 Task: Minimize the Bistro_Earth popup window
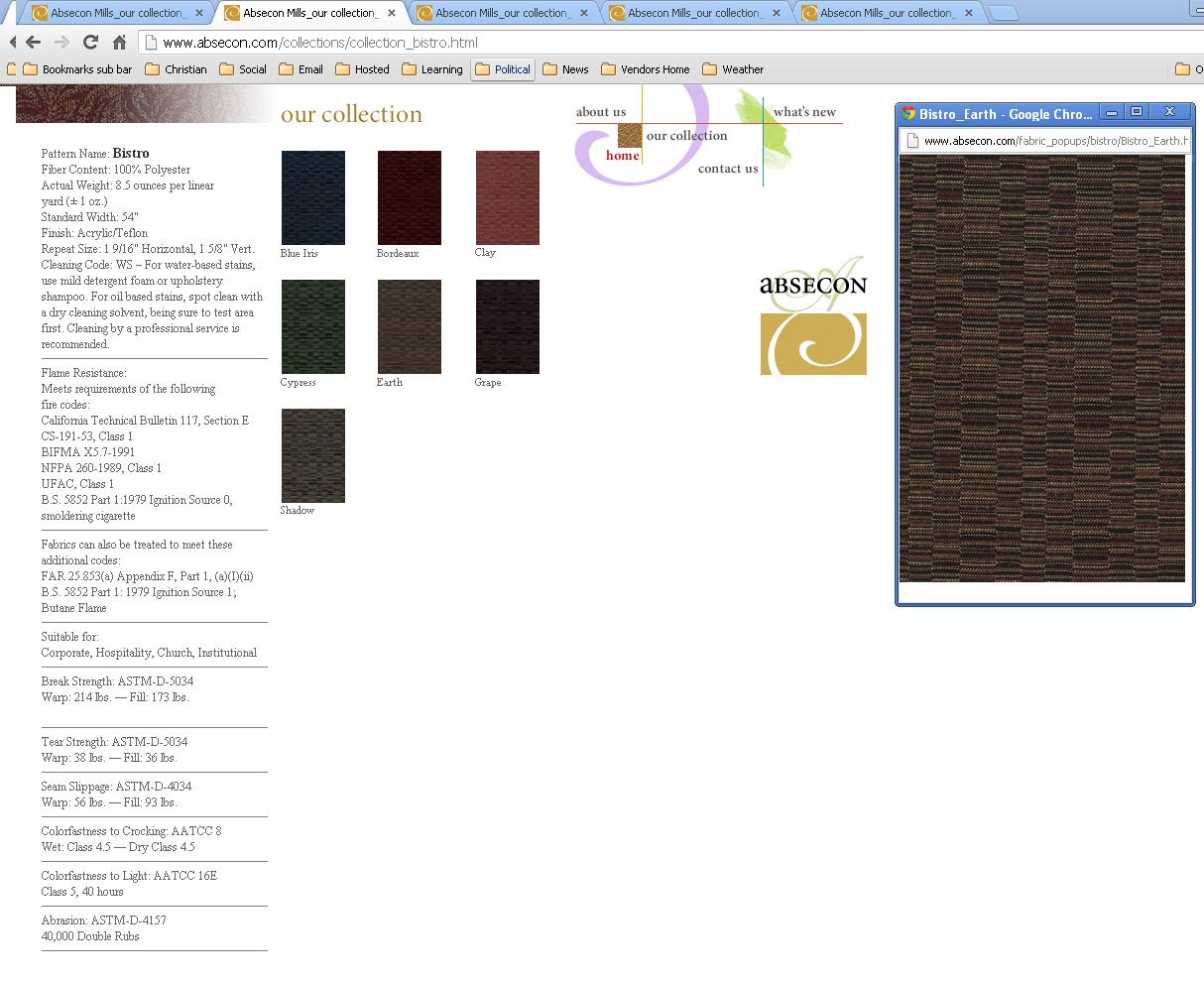click(1112, 112)
